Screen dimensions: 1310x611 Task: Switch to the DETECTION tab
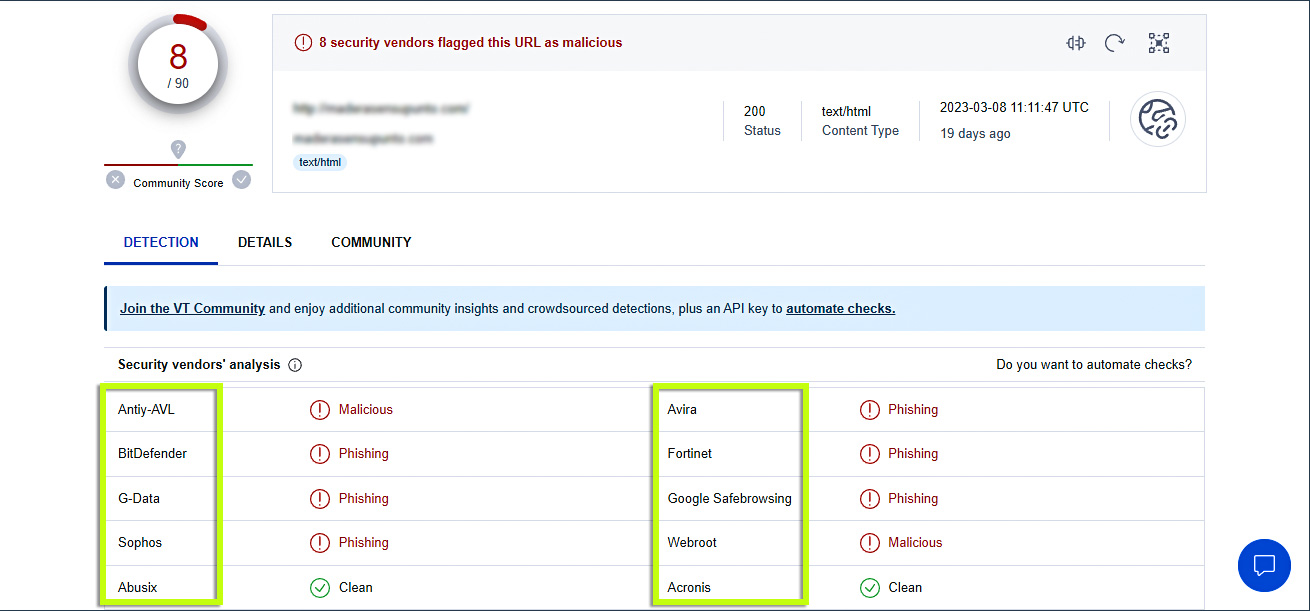coord(161,242)
